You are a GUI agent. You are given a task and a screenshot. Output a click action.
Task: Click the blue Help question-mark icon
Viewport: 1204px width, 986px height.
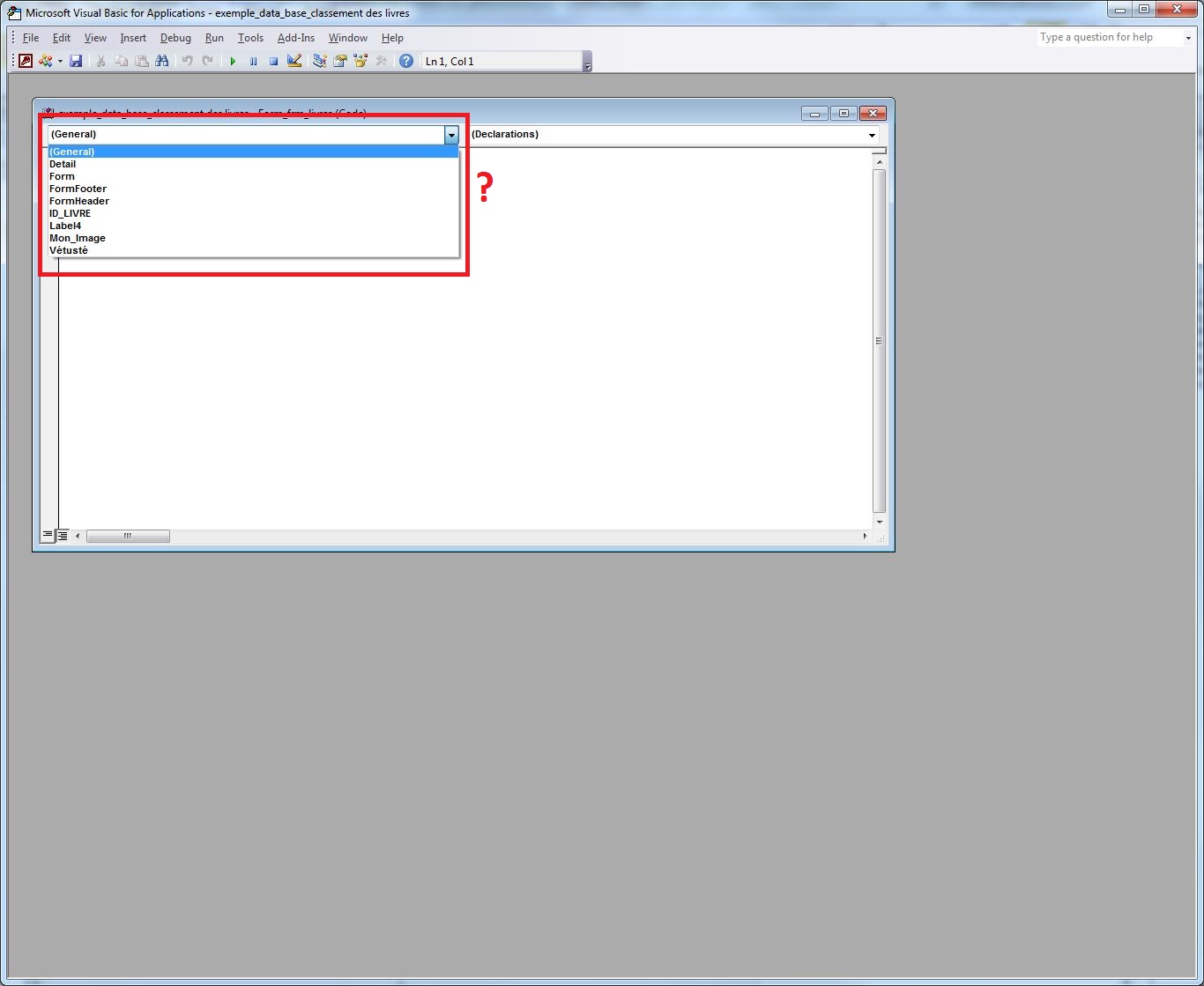click(x=406, y=61)
